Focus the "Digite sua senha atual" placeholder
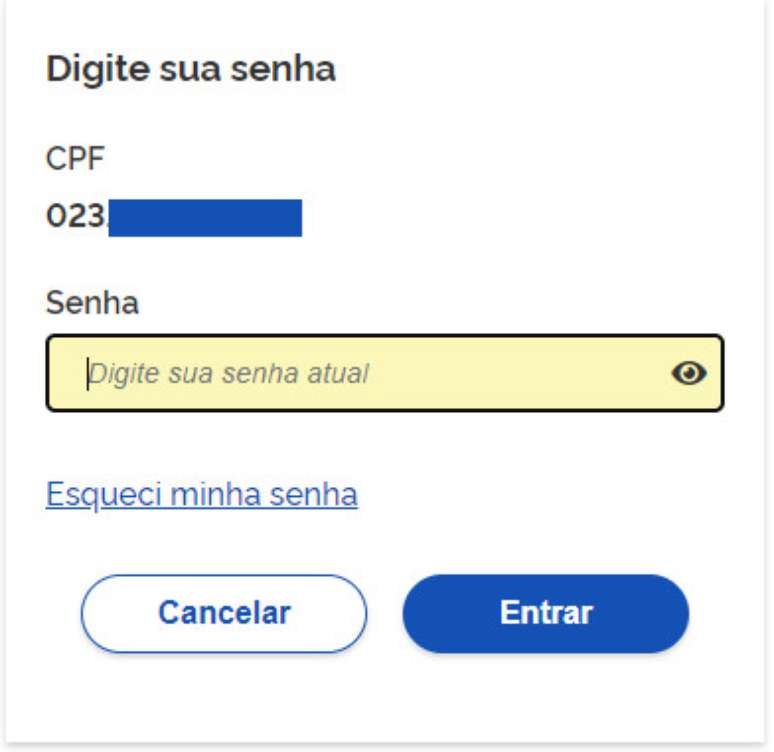Viewport: 774px width, 752px height. 229,374
